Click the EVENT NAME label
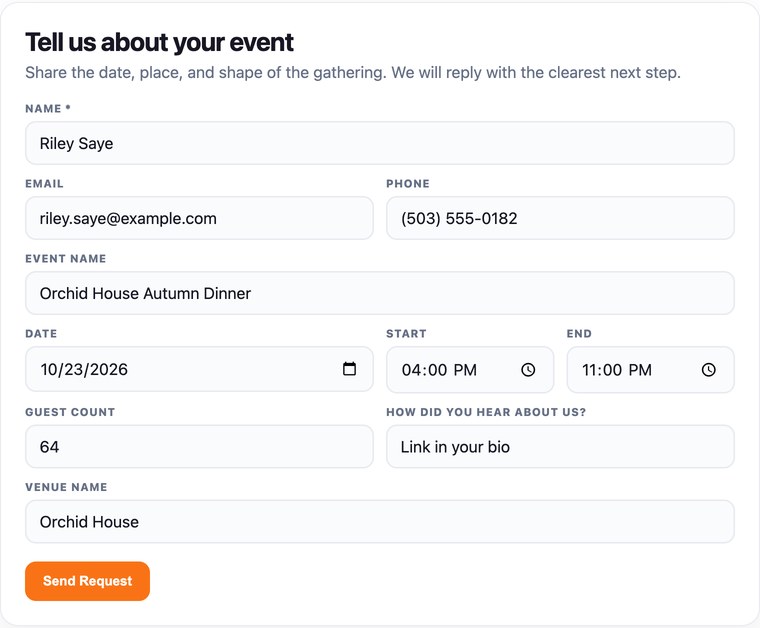 point(65,259)
